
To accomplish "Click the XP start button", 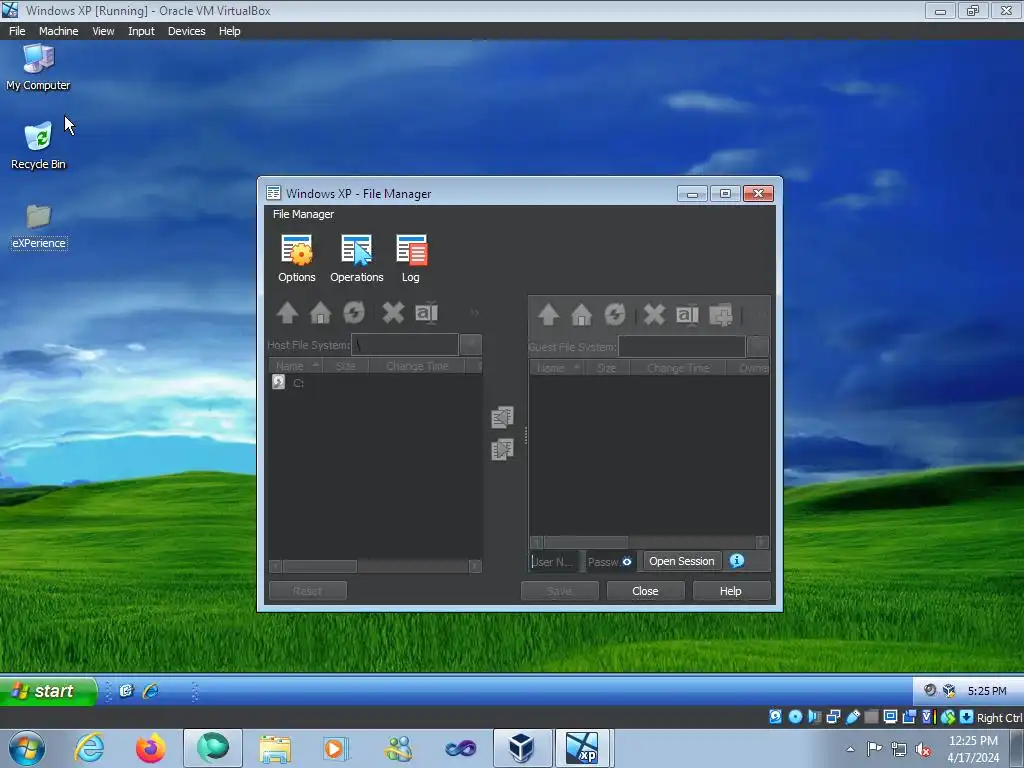I will 48,691.
